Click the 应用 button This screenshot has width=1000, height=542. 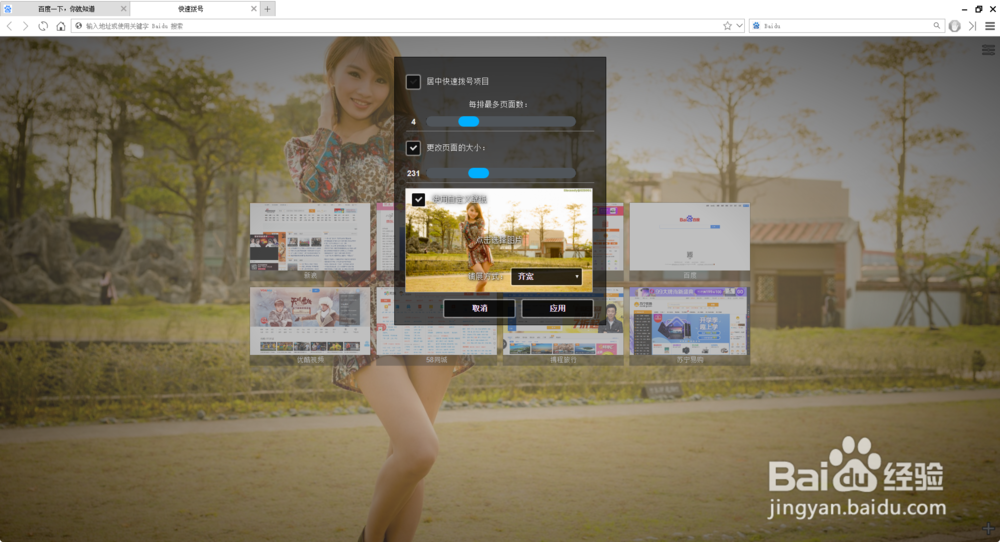click(x=557, y=308)
